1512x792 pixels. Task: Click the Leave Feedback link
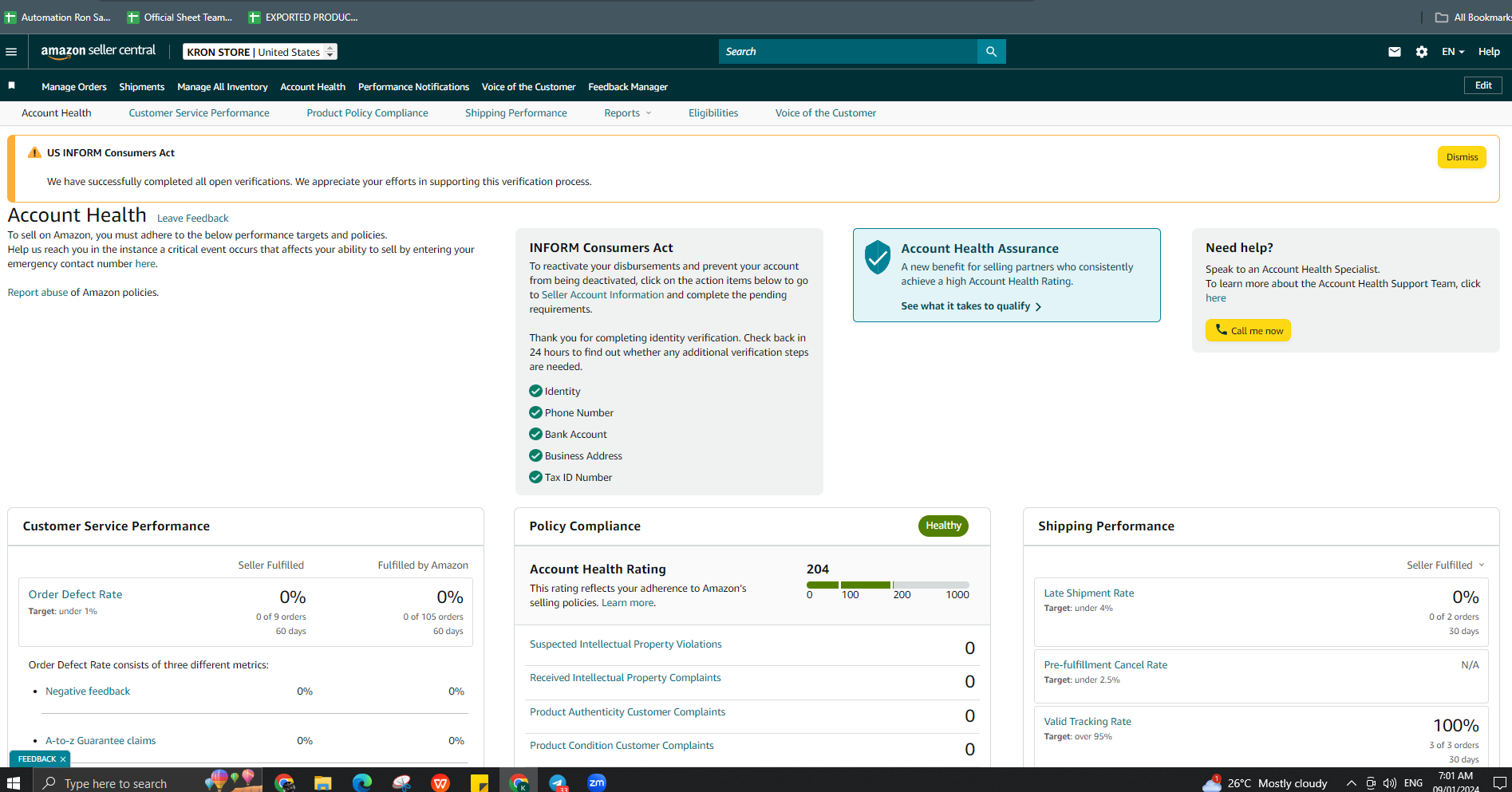(x=192, y=219)
